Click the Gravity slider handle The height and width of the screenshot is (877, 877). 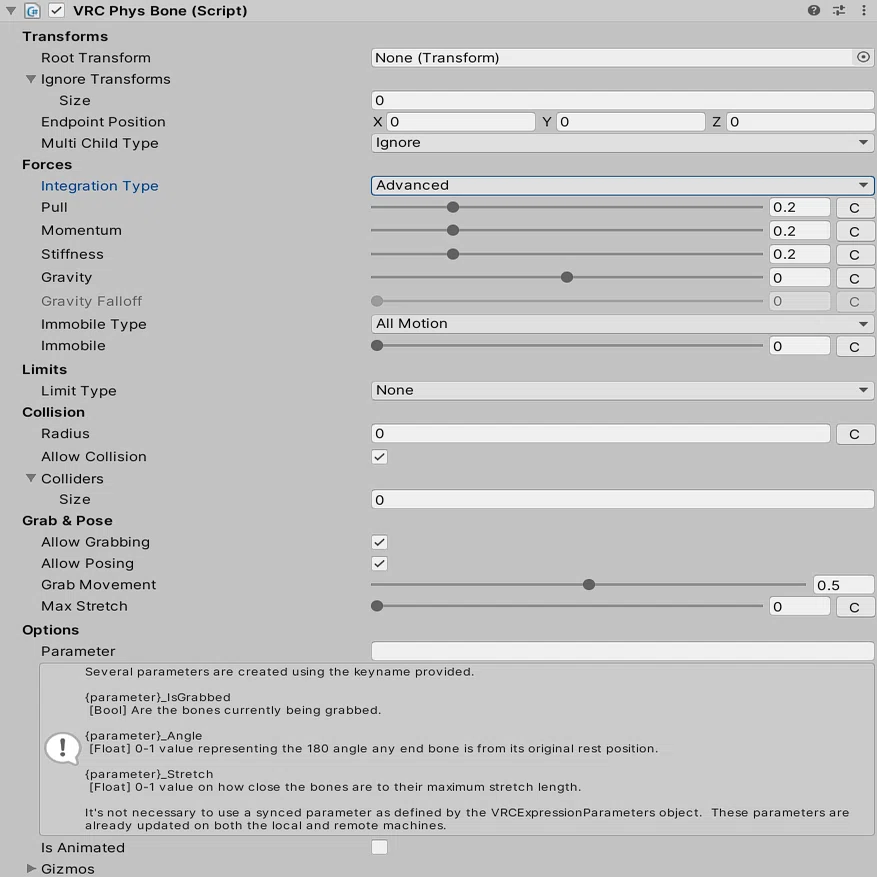tap(567, 277)
